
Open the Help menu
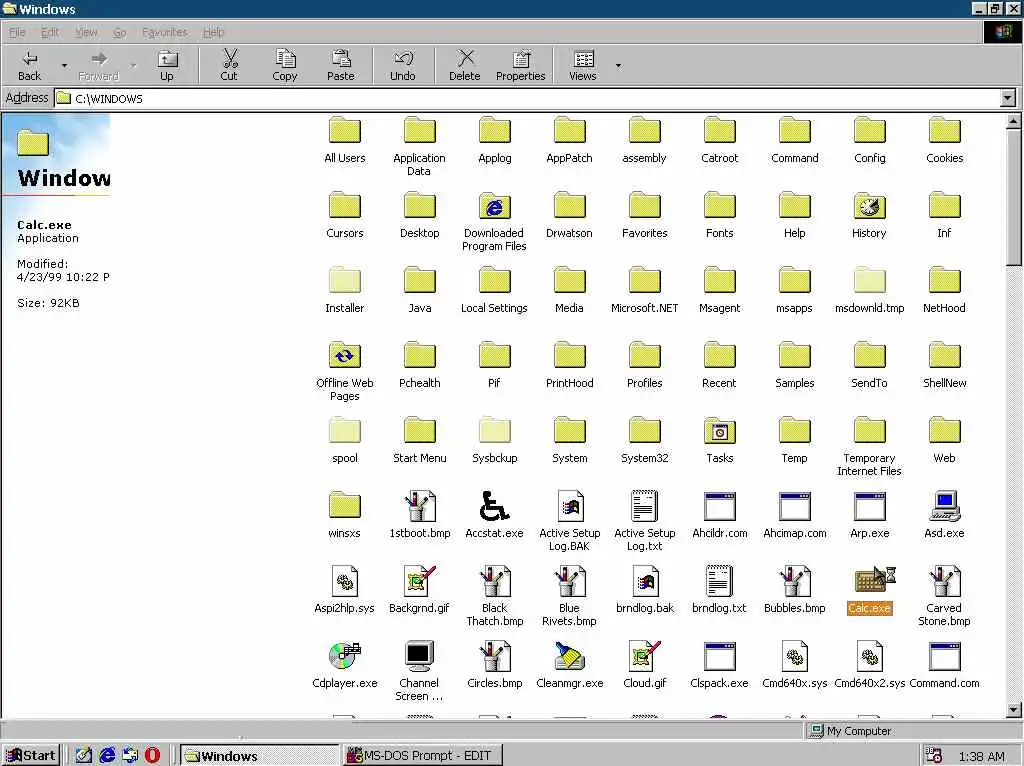point(214,32)
